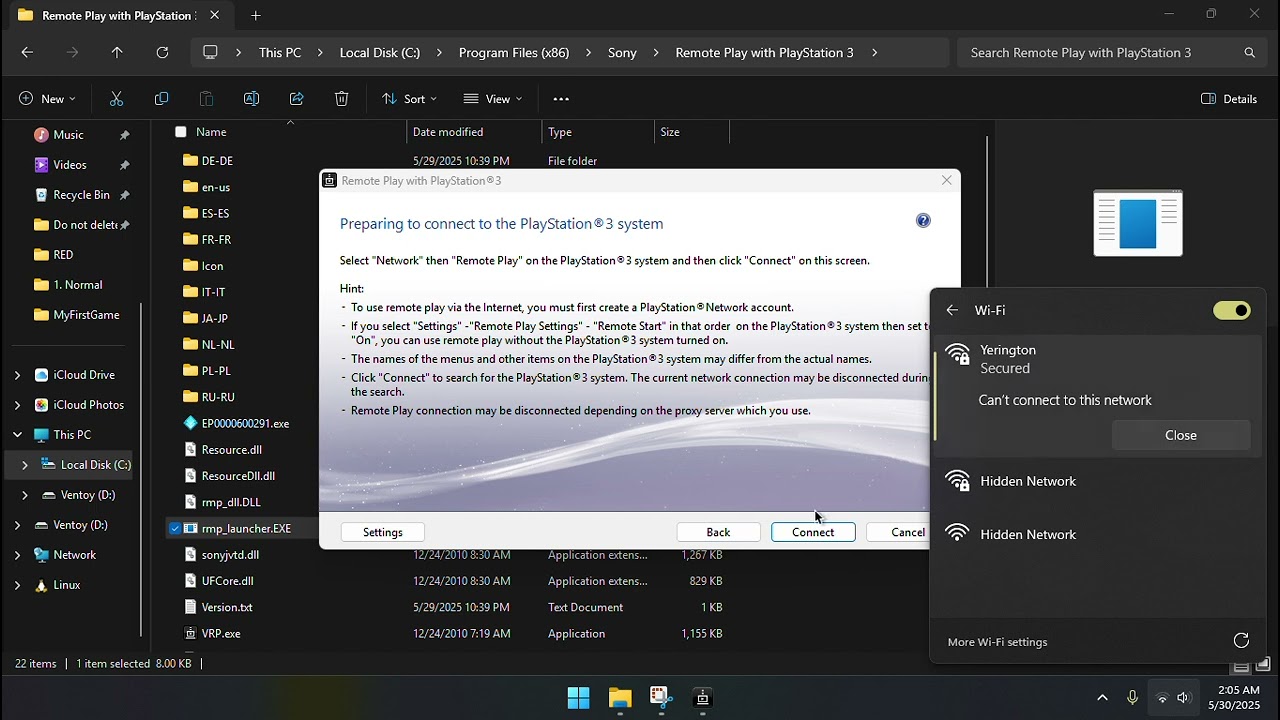Turn off the Wi-Fi toggle switch
Viewport: 1280px width, 720px height.
click(x=1232, y=310)
